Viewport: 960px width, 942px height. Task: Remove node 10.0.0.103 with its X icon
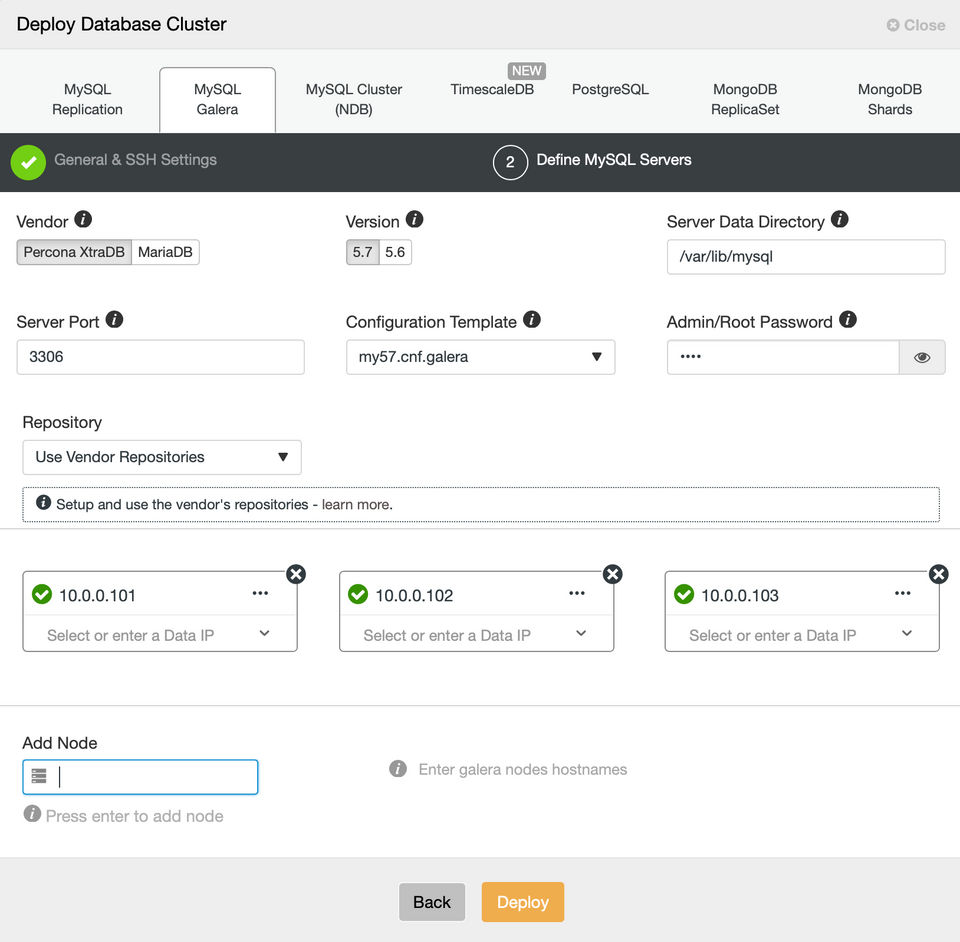point(938,574)
